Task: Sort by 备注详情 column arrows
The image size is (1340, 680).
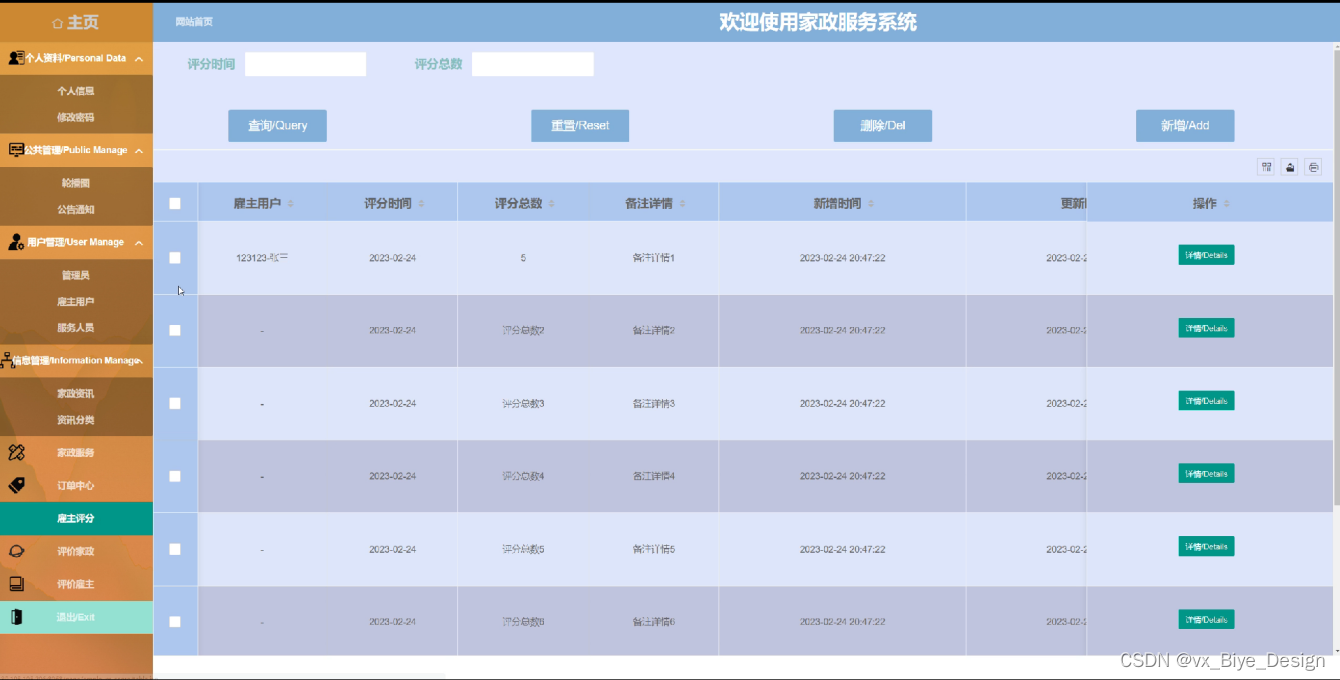Action: 682,203
